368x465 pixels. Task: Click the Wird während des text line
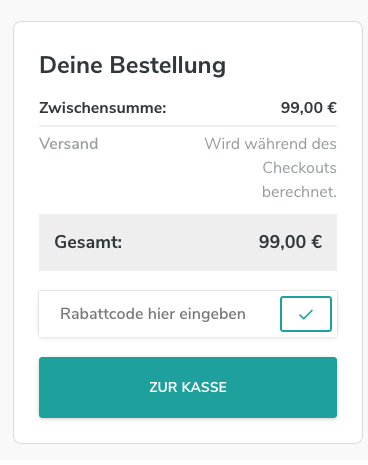(x=271, y=144)
